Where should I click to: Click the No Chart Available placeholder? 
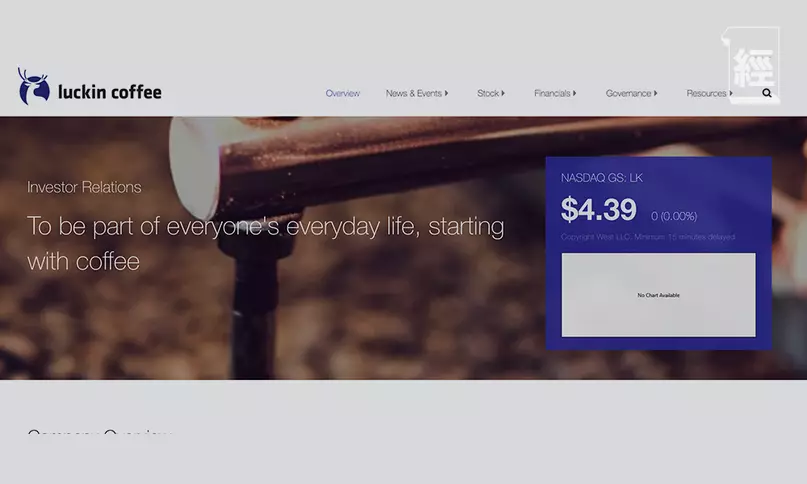tap(659, 295)
